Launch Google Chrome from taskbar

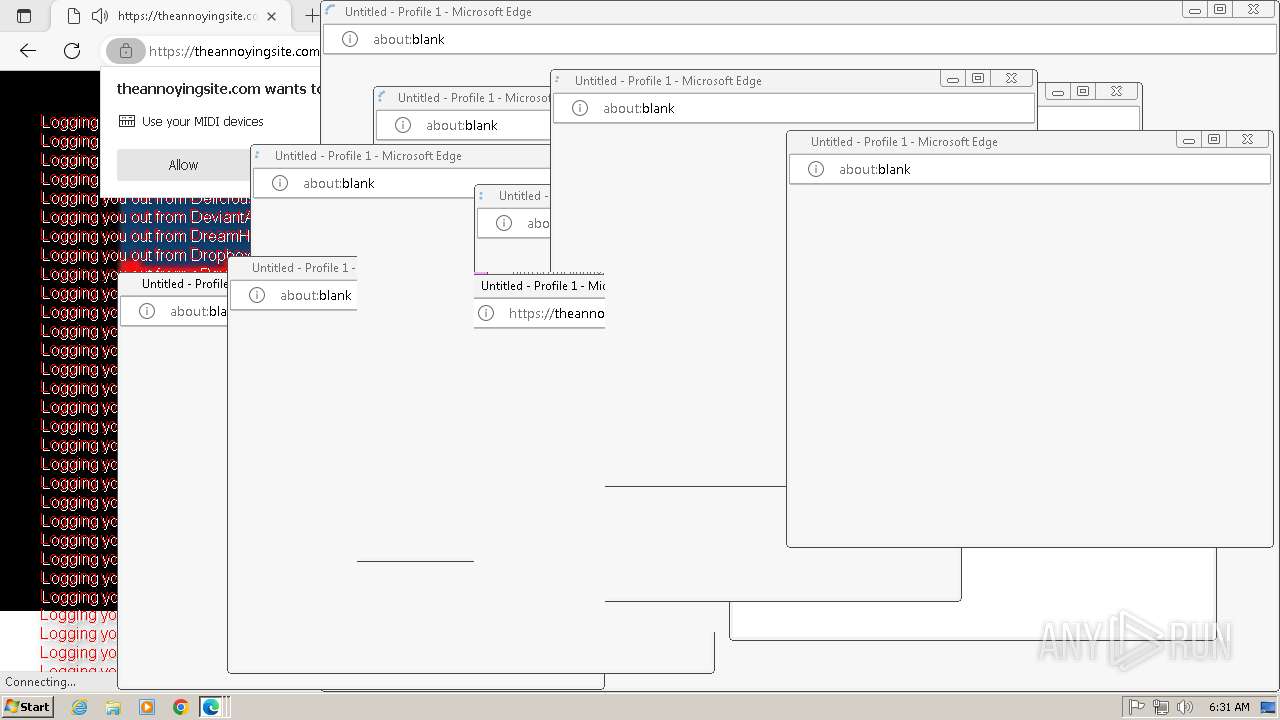pos(180,707)
